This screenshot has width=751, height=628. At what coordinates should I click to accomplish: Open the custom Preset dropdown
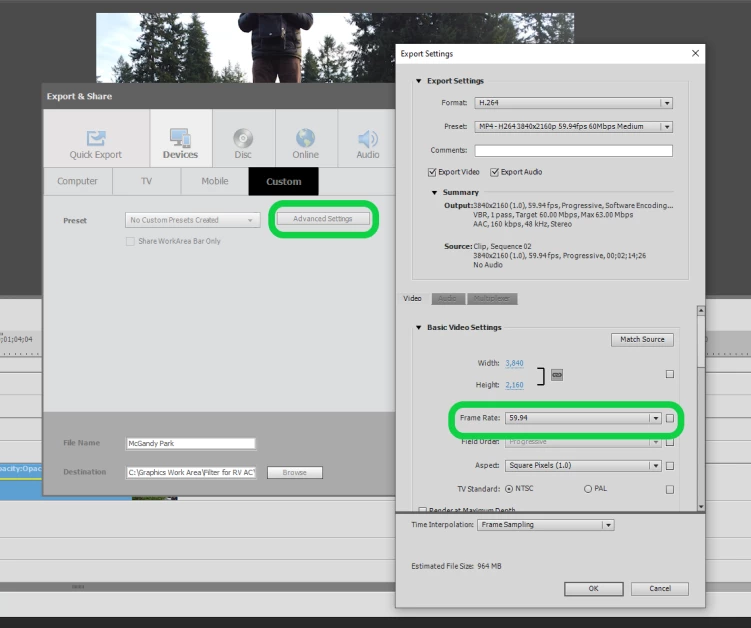click(x=193, y=220)
